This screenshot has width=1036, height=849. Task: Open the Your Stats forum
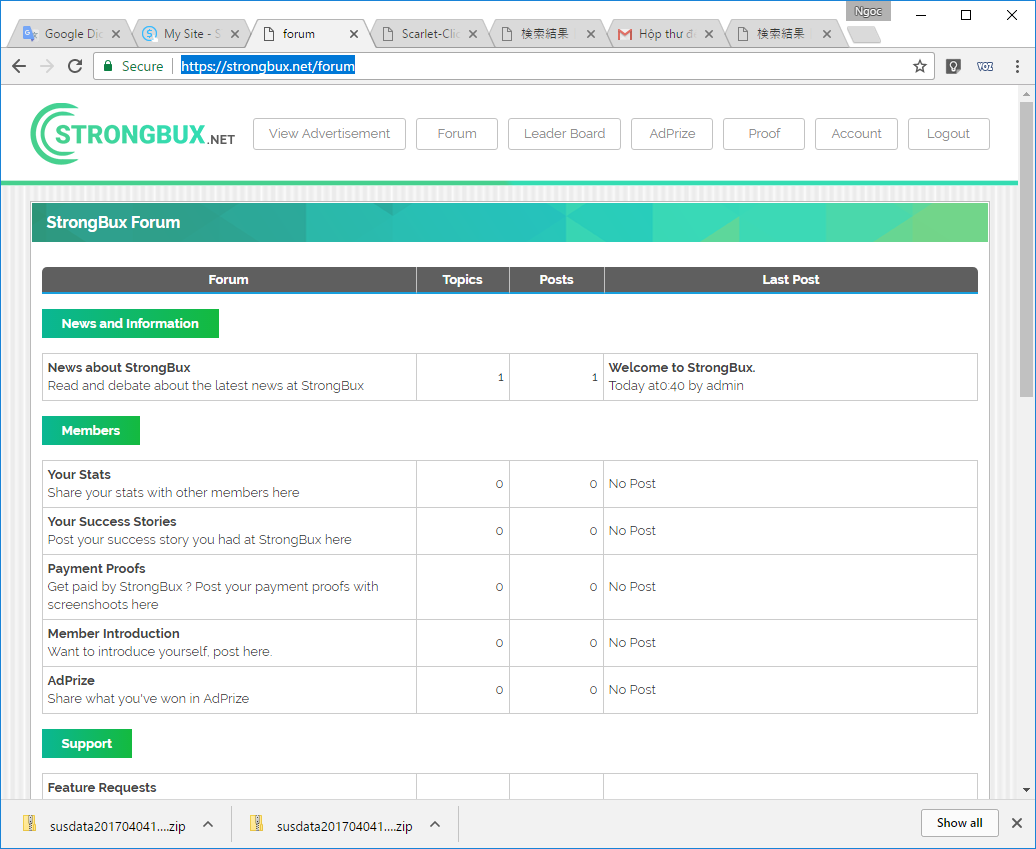pos(79,474)
